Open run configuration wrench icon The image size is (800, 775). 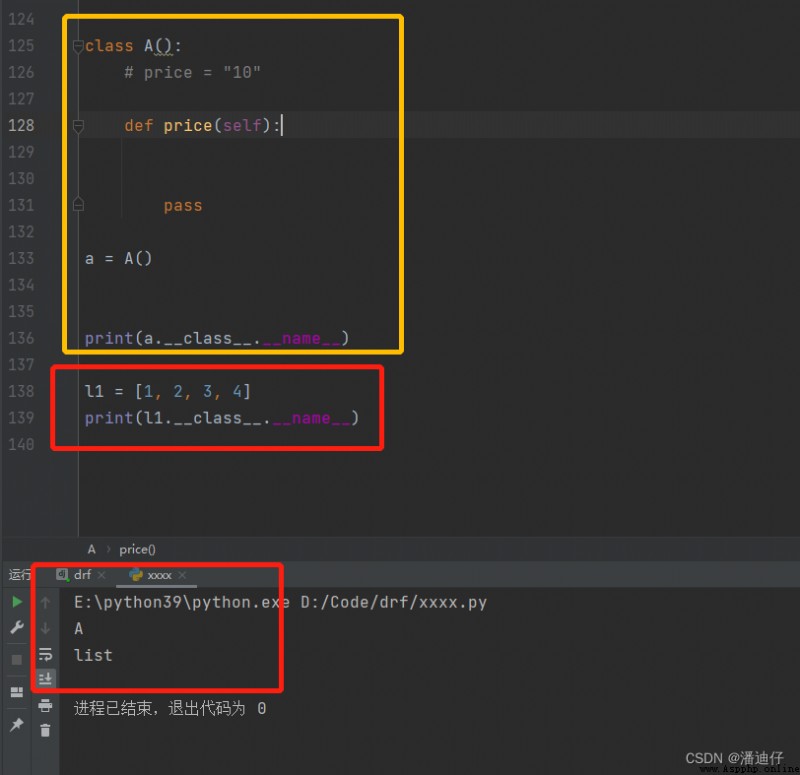[x=17, y=627]
